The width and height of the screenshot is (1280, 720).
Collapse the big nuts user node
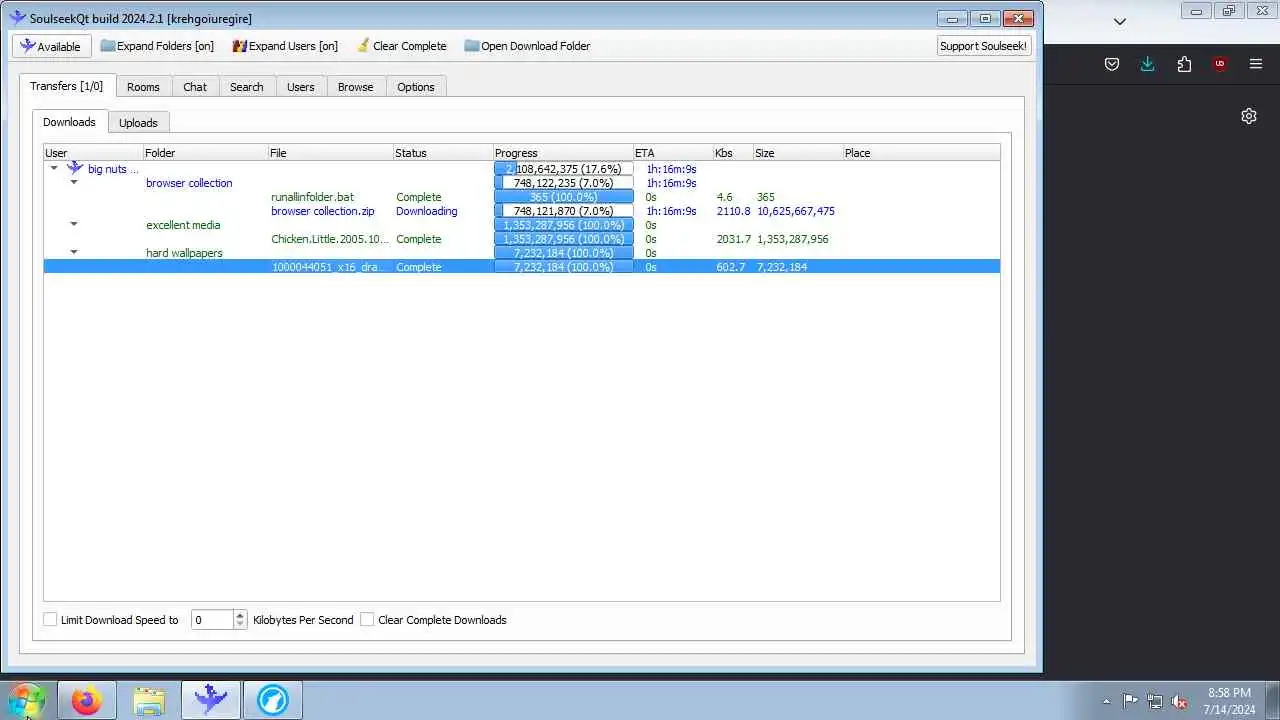tap(54, 169)
